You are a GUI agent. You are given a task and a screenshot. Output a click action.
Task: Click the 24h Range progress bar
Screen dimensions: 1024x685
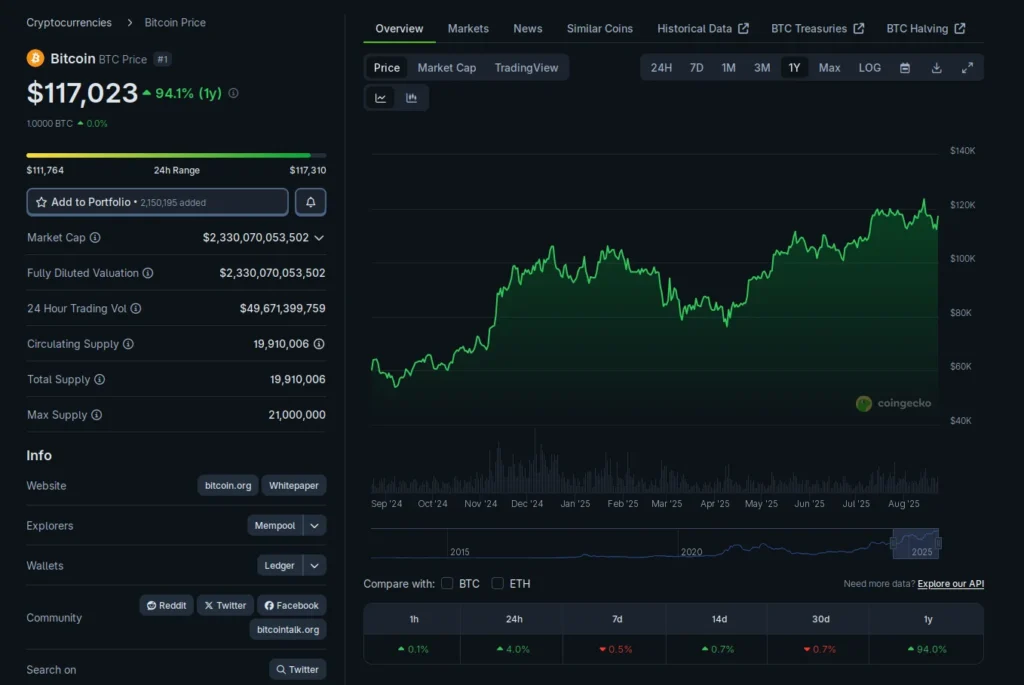(x=176, y=155)
